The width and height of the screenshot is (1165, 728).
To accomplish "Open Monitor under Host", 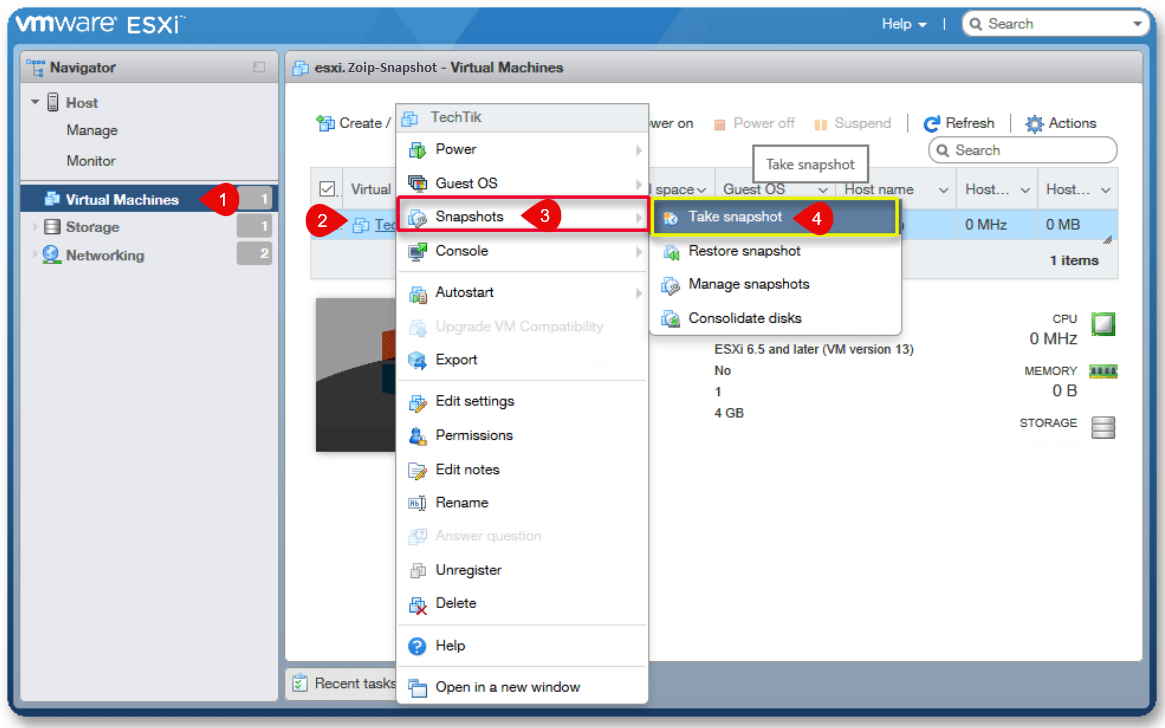I will 91,160.
